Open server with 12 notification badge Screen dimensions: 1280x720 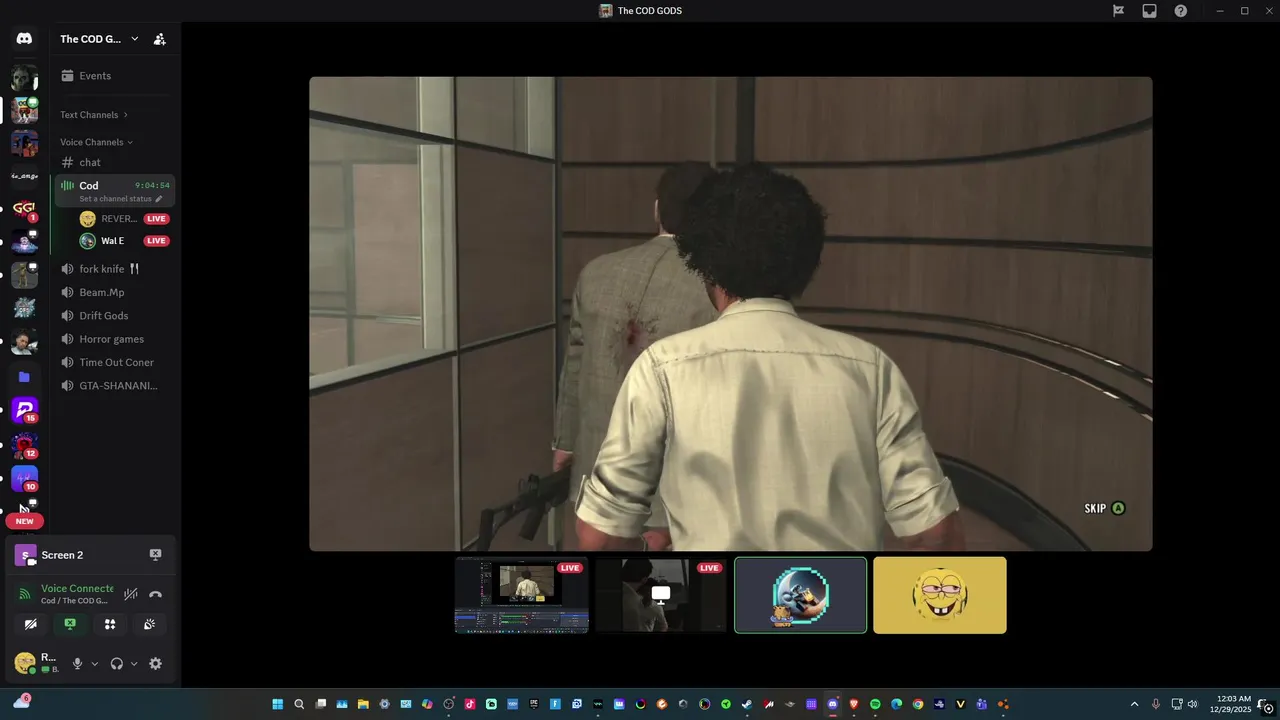point(24,445)
